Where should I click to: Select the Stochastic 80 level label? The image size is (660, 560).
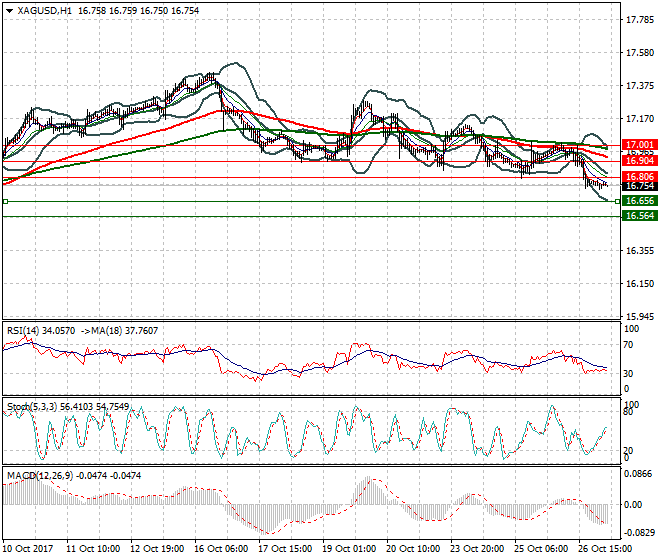tap(628, 411)
